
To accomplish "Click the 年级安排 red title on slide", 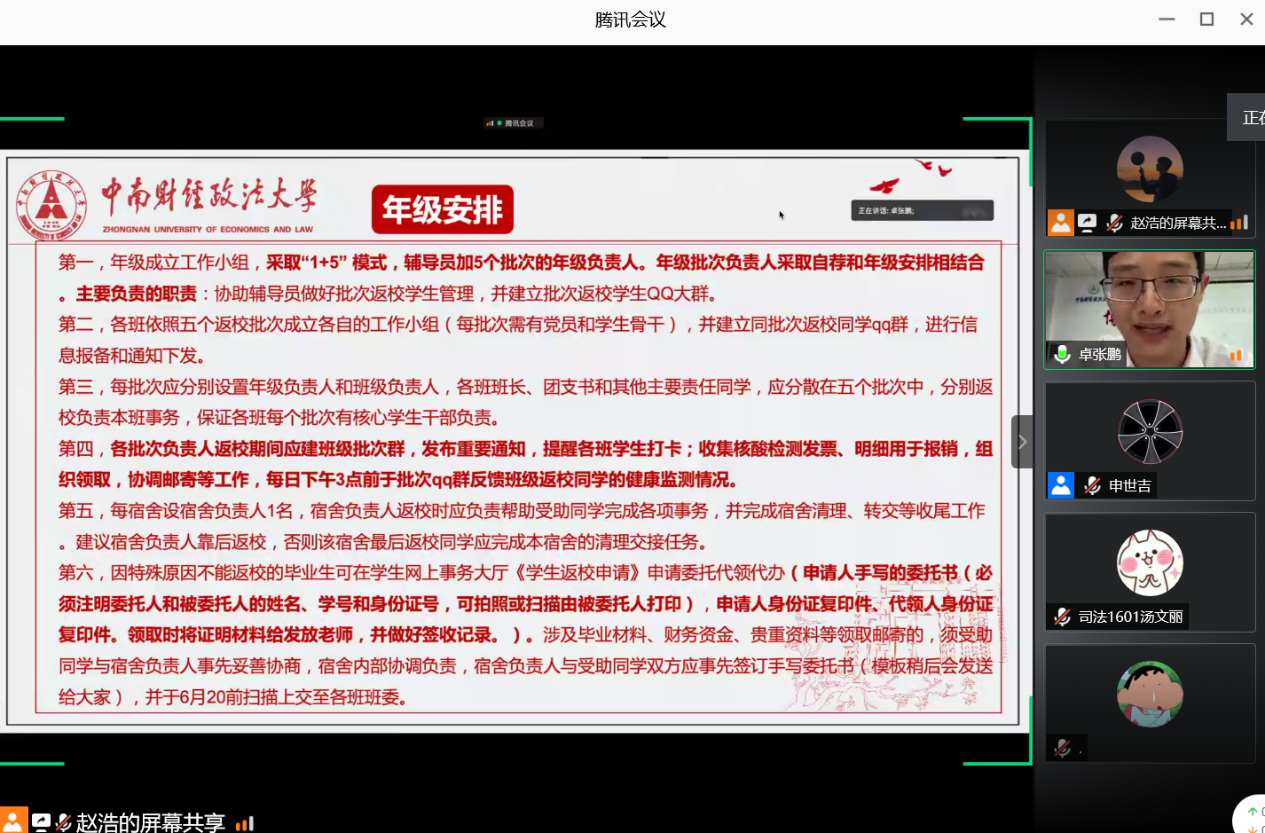I will (x=442, y=210).
